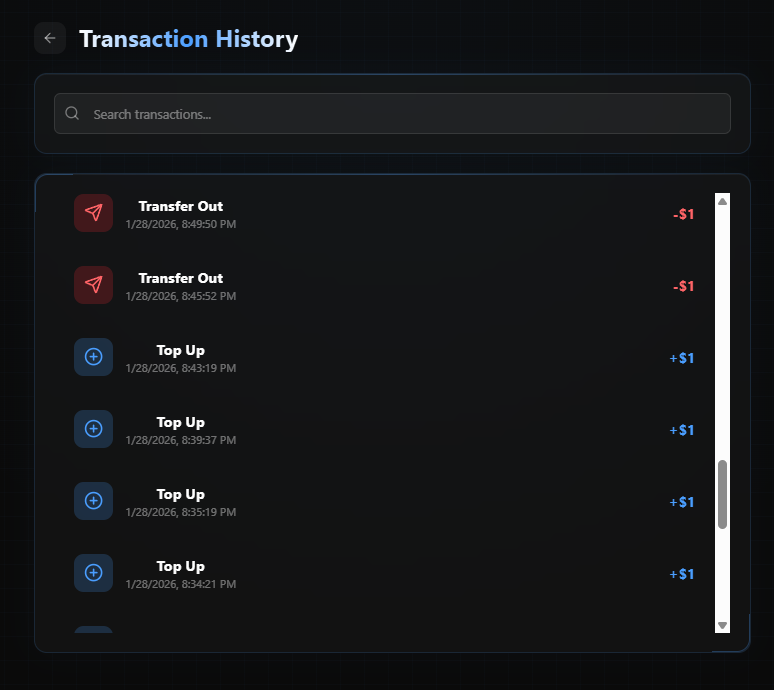Image resolution: width=774 pixels, height=690 pixels.
Task: Click the Top Up icon at 8:39:37 PM
Action: point(93,429)
